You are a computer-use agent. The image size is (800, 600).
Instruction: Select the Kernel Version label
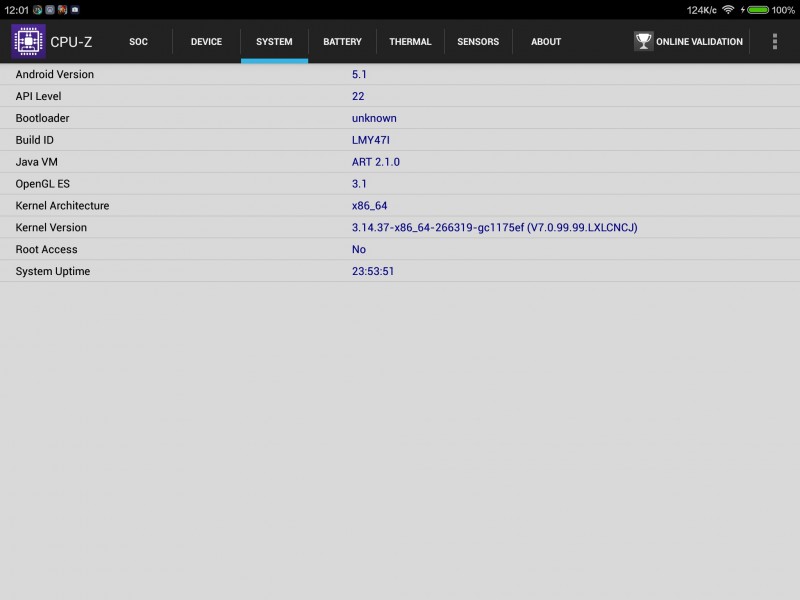pos(51,228)
